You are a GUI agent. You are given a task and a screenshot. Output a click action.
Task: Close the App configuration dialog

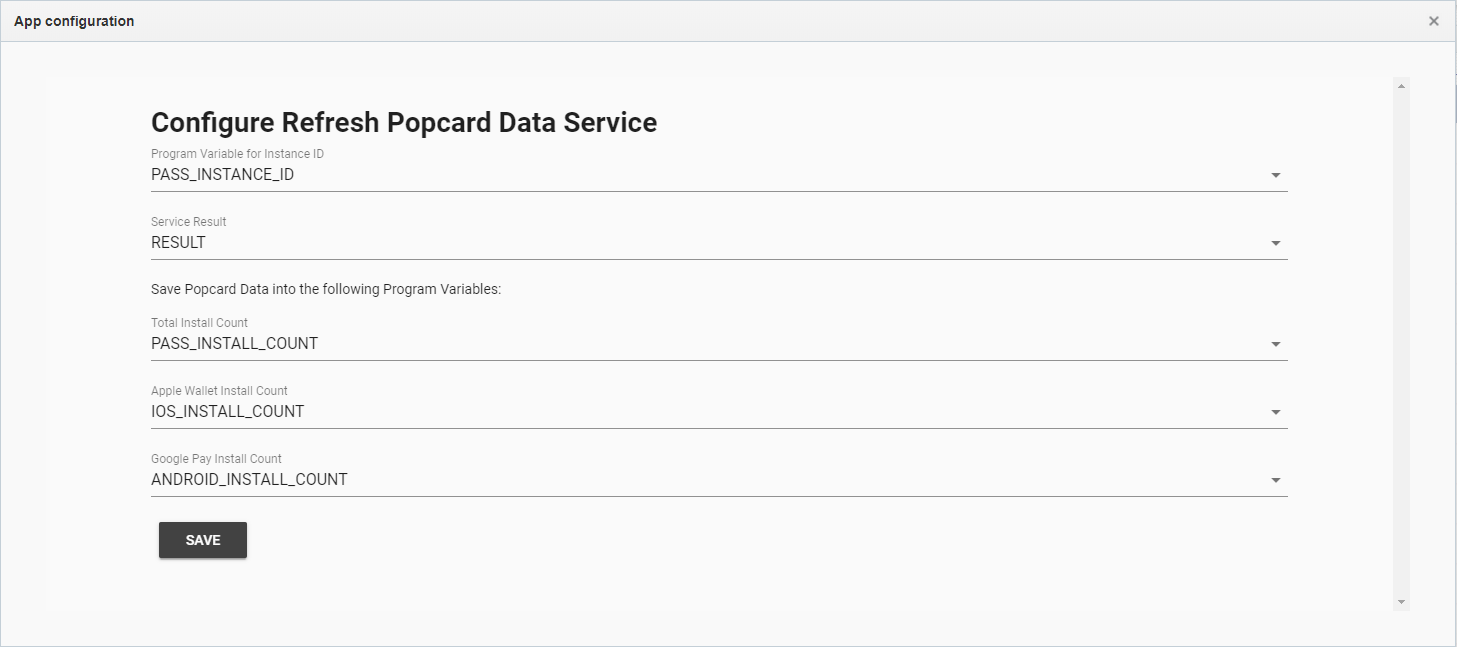pos(1433,21)
